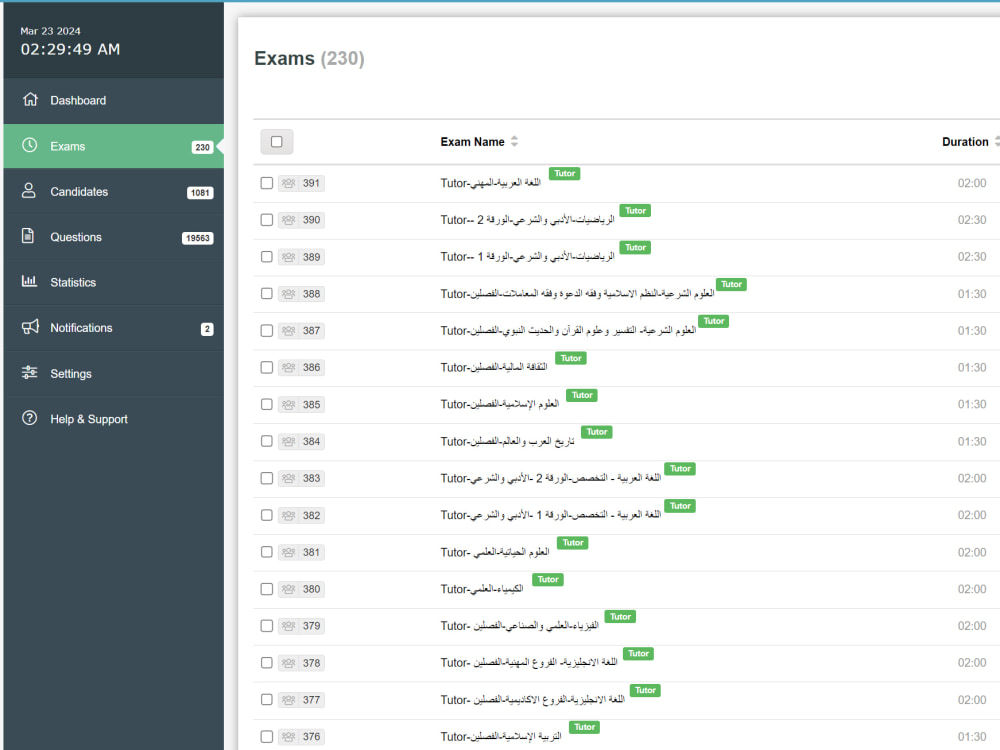Click the Notifications megaphone icon
The height and width of the screenshot is (750, 1000).
pos(30,327)
